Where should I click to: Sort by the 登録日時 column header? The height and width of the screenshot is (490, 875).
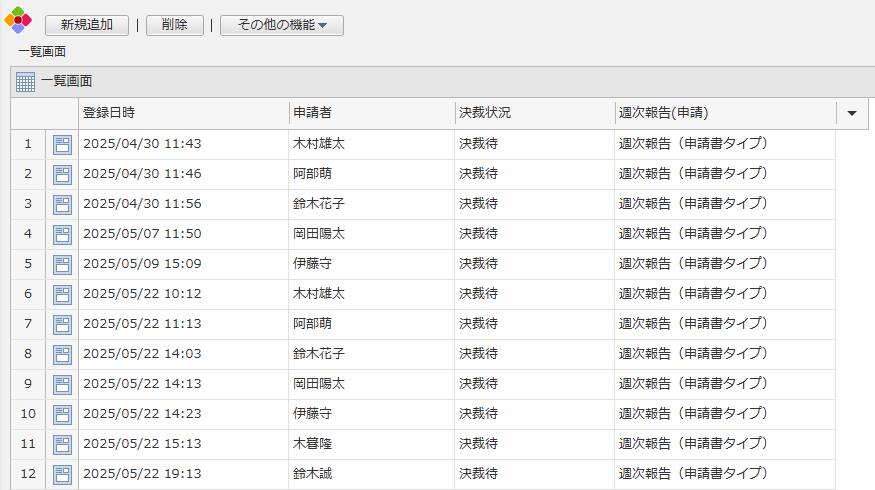pos(183,113)
